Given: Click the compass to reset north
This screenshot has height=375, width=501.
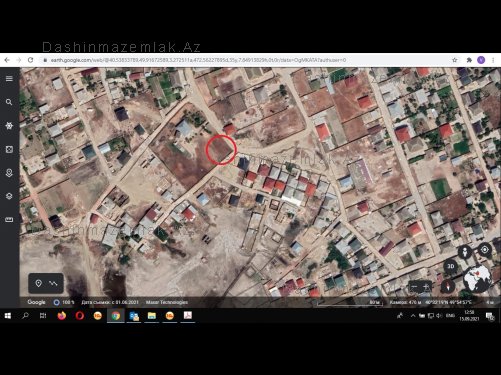Looking at the screenshot, I should (448, 287).
